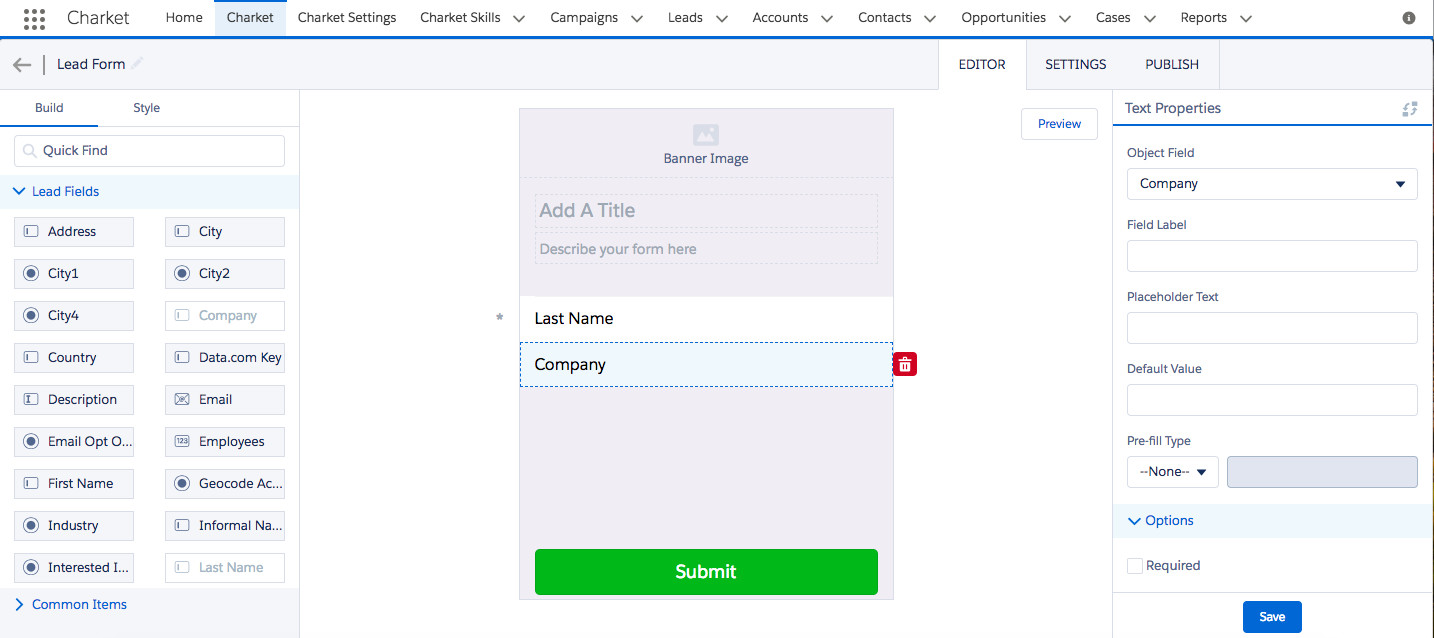Click the Save button
The width and height of the screenshot is (1434, 638).
(x=1271, y=617)
